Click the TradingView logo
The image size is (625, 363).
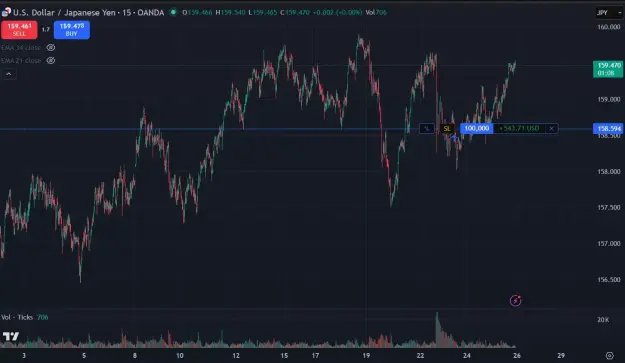click(11, 337)
